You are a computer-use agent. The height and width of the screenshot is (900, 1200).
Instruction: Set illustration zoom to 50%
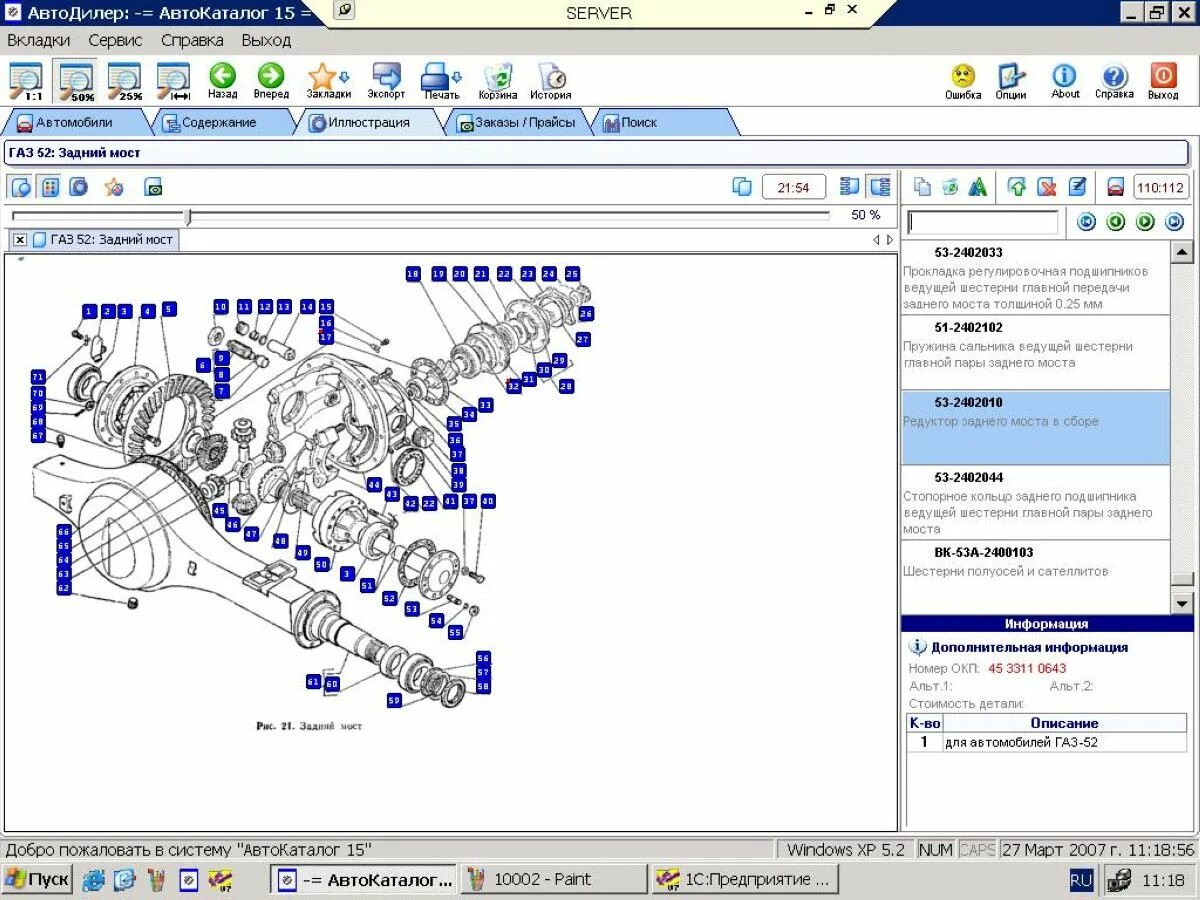point(76,81)
